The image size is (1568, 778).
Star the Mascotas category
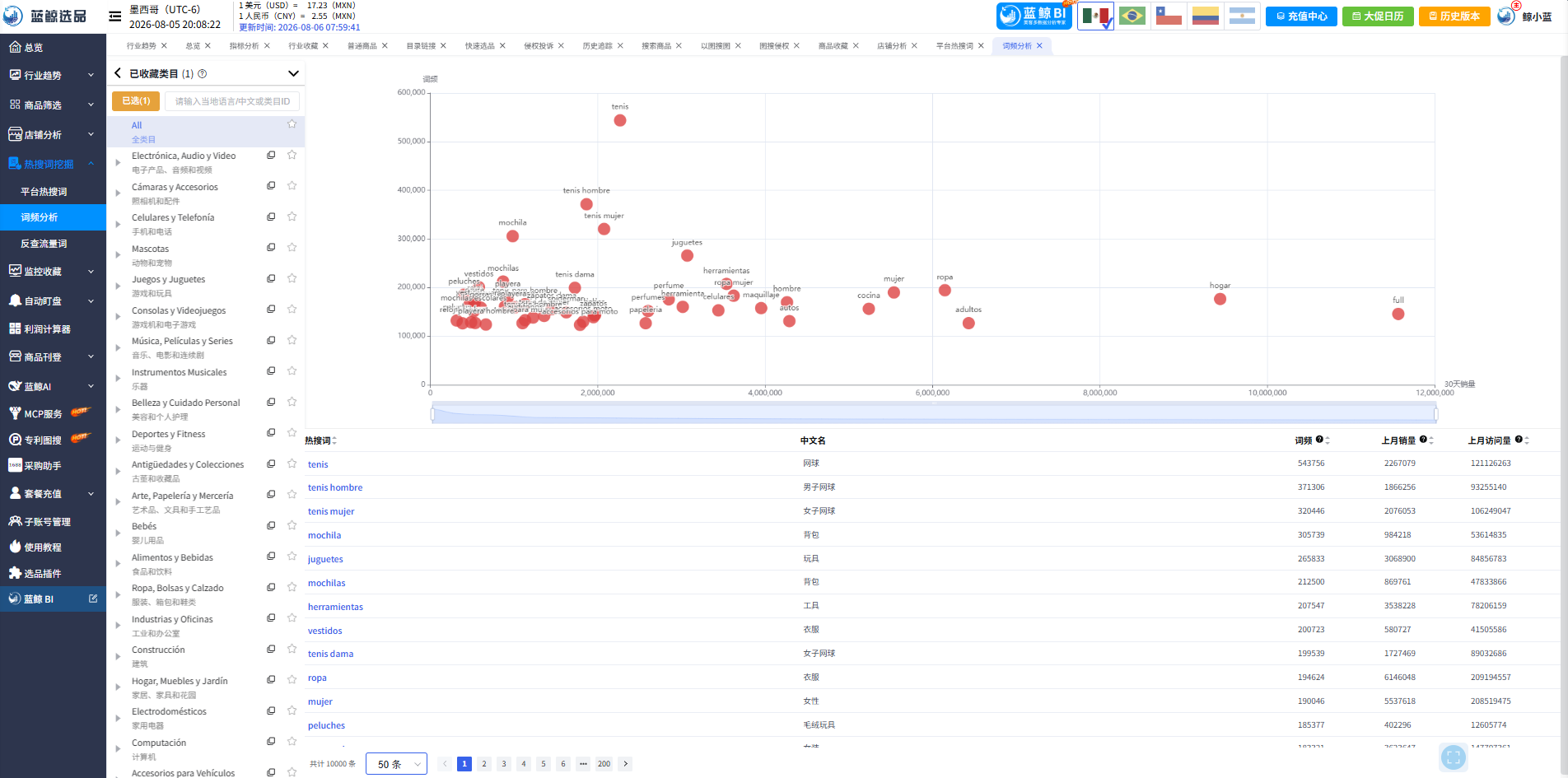click(292, 247)
